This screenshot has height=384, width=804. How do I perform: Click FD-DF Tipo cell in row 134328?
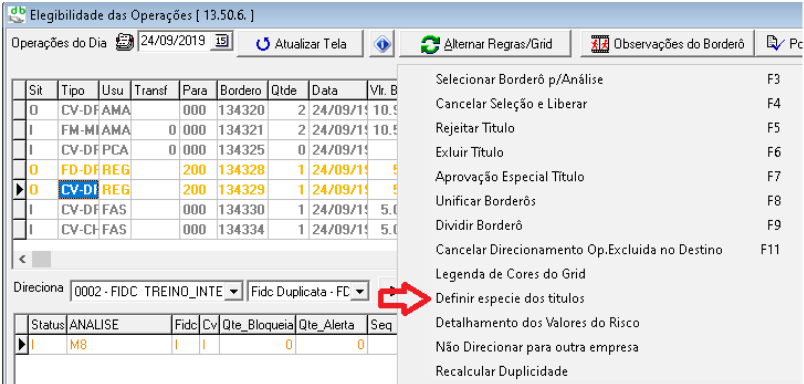click(78, 170)
